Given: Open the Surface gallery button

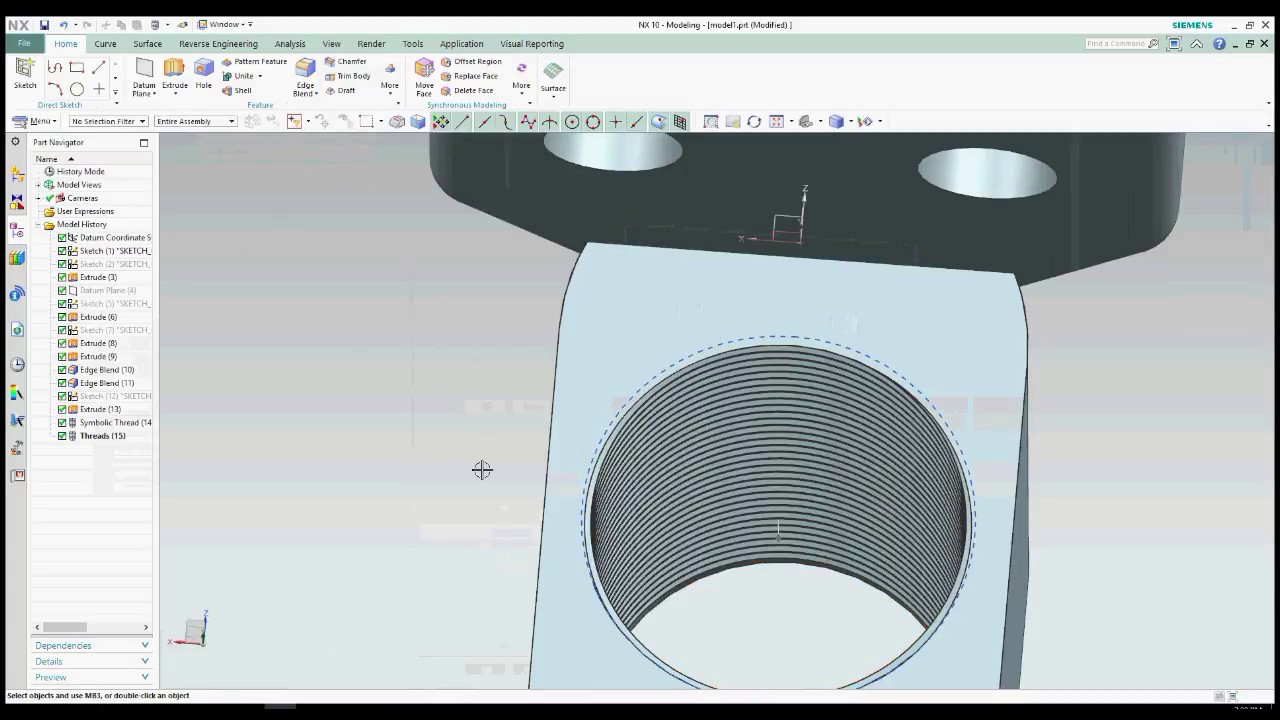Looking at the screenshot, I should pos(553,78).
